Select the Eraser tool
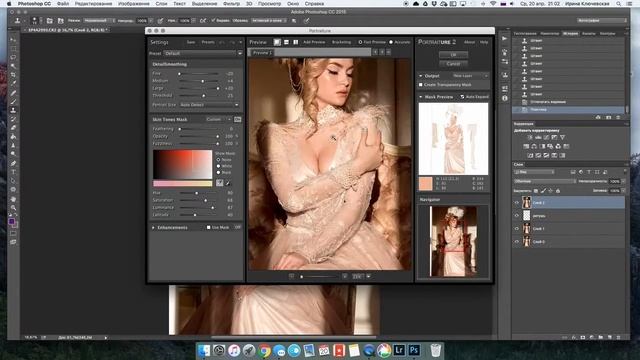Image resolution: width=640 pixels, height=360 pixels. click(x=13, y=127)
